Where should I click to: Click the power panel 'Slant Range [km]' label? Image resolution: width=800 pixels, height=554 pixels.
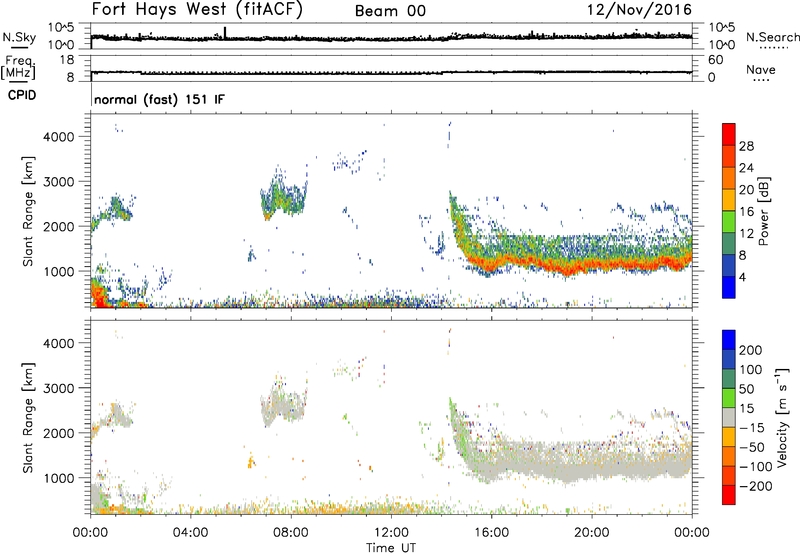click(x=28, y=211)
